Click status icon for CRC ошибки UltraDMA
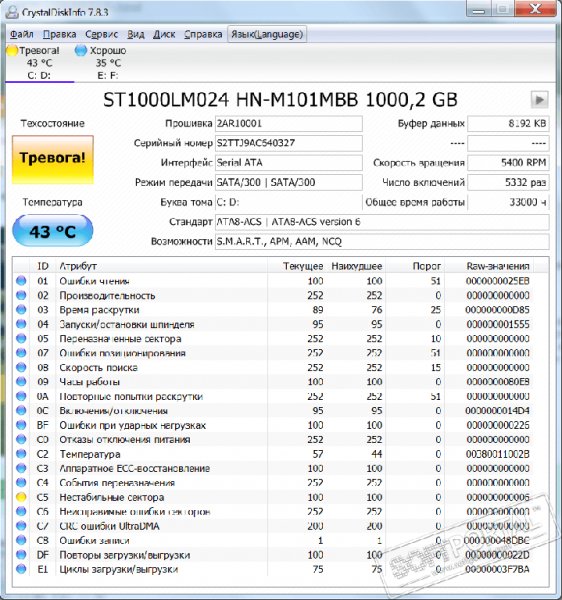Viewport: 562px width, 600px height. [x=21, y=526]
